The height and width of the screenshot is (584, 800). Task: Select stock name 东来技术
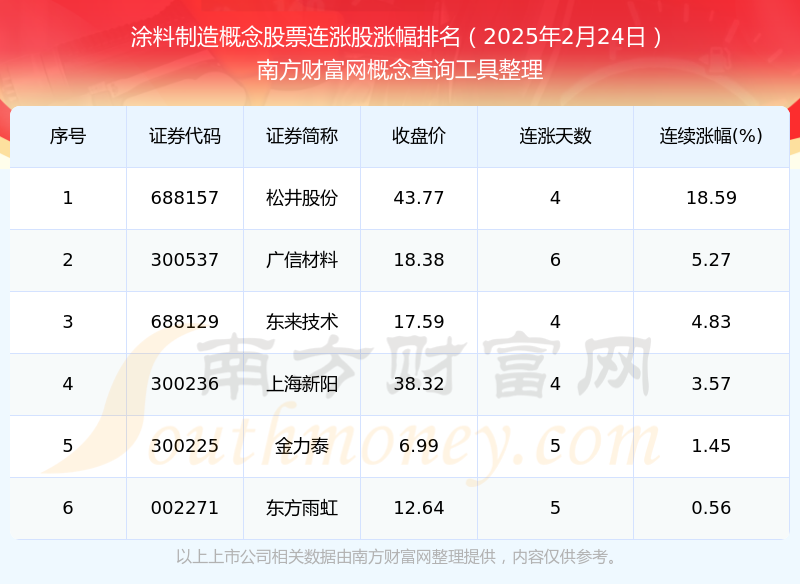pyautogui.click(x=302, y=322)
